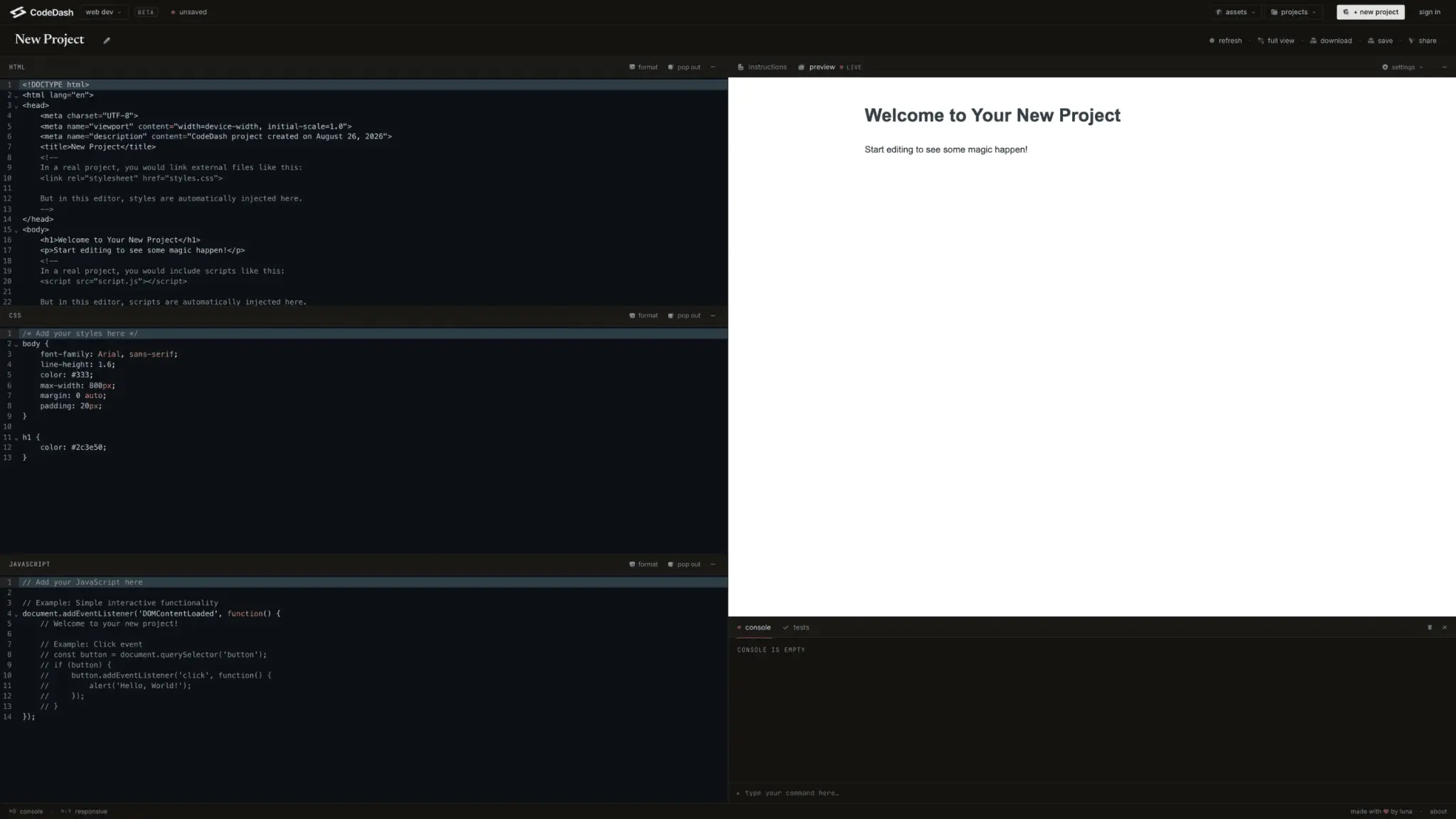Switch to the instructions tab

click(x=762, y=68)
